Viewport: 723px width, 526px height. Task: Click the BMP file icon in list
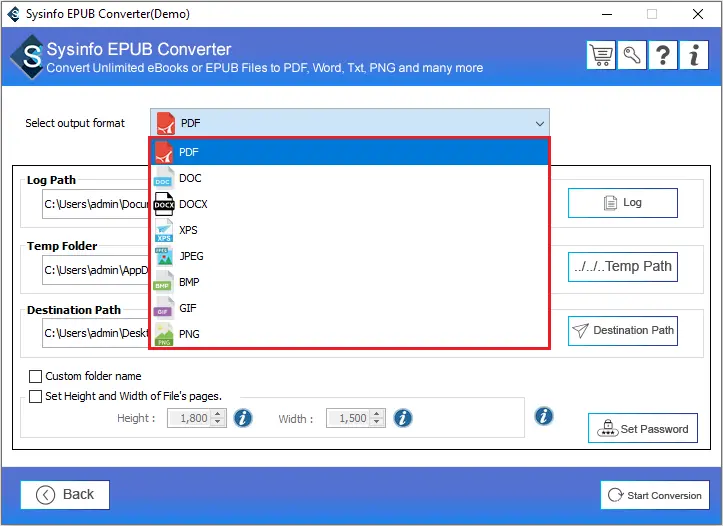(163, 282)
